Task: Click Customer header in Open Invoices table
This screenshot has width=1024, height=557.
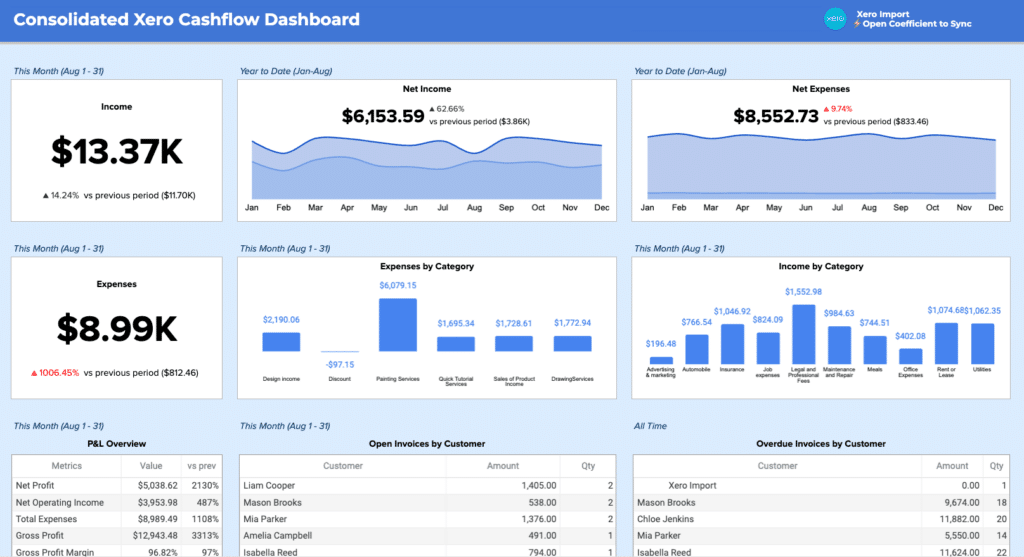Action: pyautogui.click(x=343, y=466)
